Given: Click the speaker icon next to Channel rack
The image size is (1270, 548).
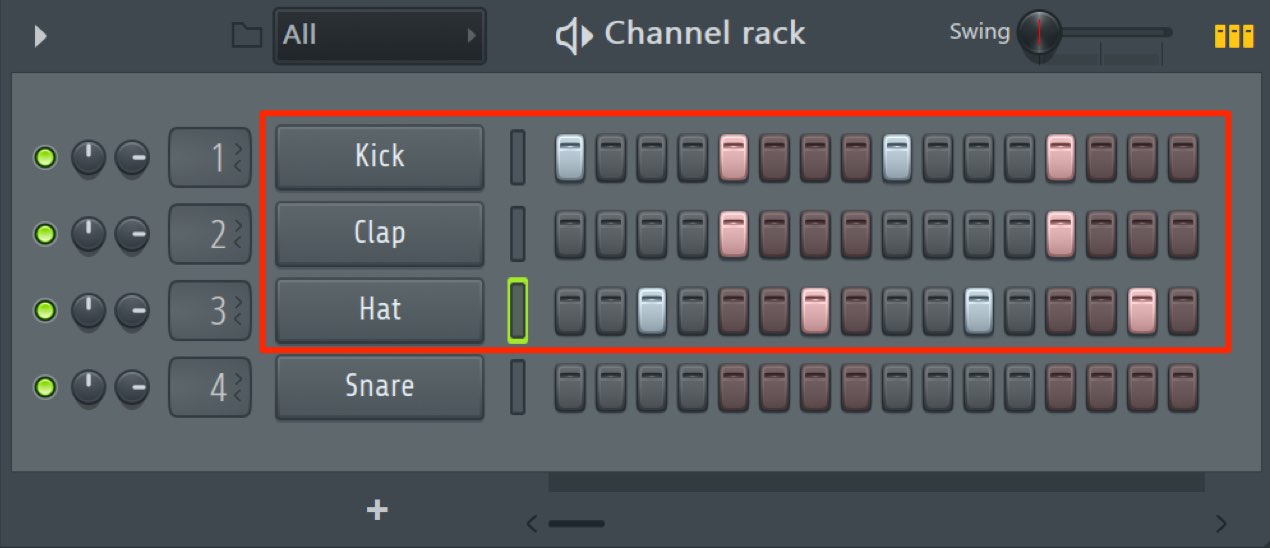Looking at the screenshot, I should pyautogui.click(x=574, y=37).
